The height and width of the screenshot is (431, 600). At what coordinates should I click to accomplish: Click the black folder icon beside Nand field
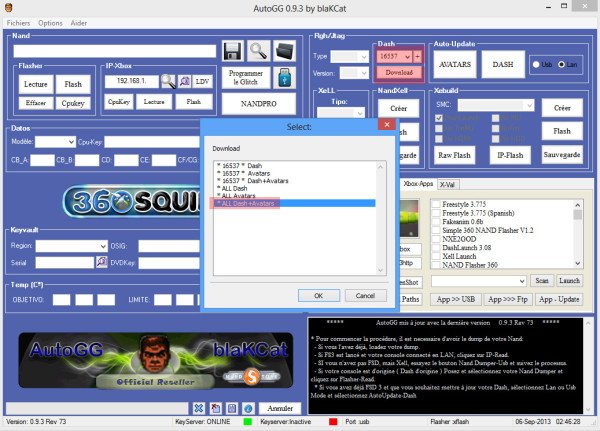tap(285, 50)
